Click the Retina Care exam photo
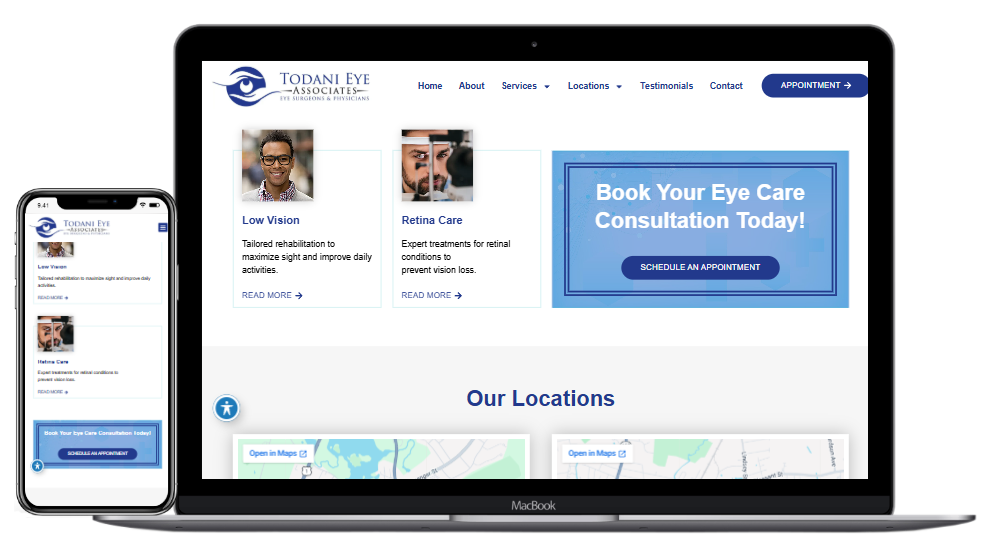 click(x=437, y=165)
